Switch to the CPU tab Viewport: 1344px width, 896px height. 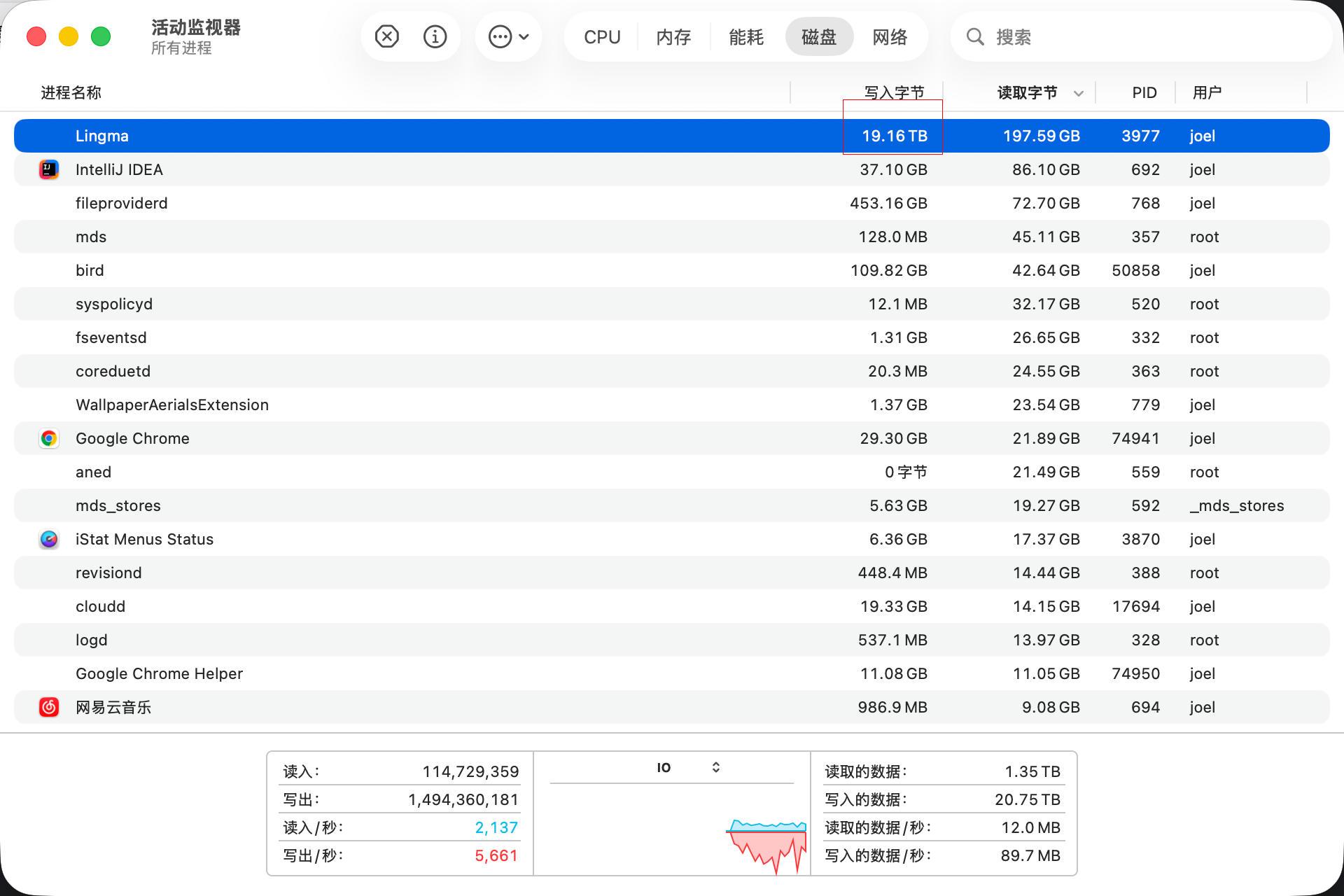[602, 36]
